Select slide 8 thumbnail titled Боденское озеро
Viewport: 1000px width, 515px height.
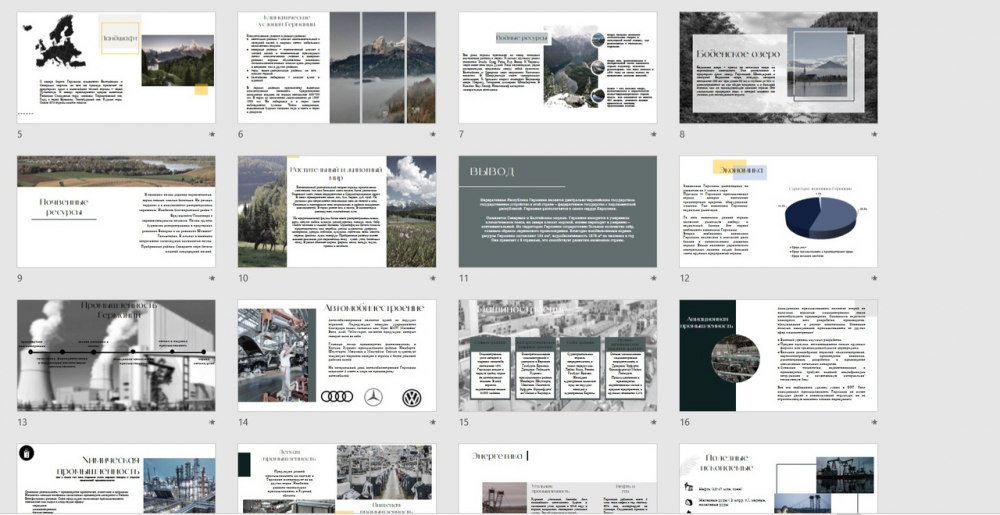(779, 68)
